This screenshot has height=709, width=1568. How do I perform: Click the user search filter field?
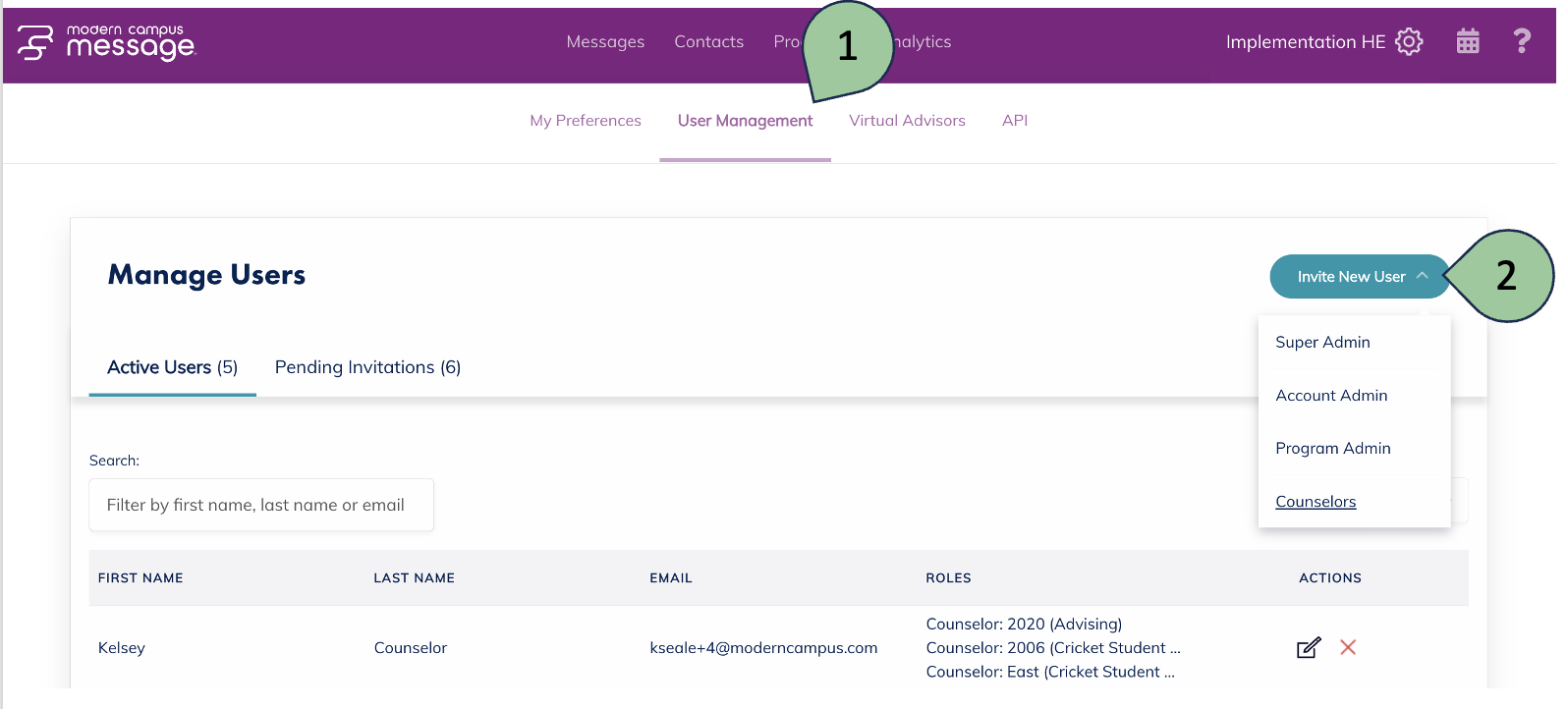261,505
